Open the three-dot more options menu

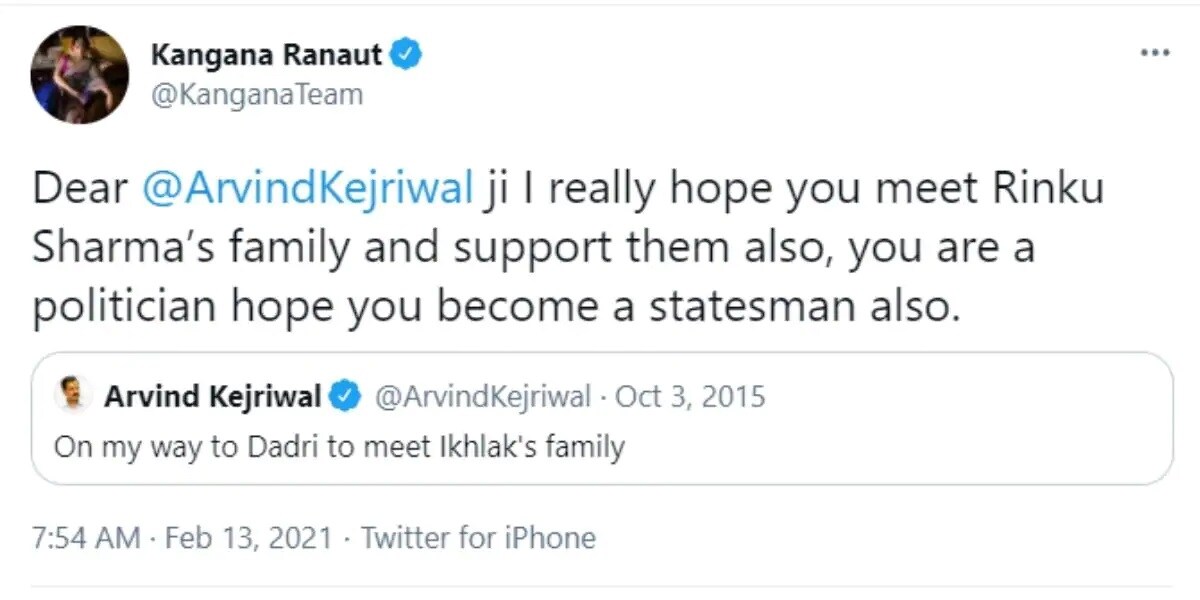click(1153, 52)
